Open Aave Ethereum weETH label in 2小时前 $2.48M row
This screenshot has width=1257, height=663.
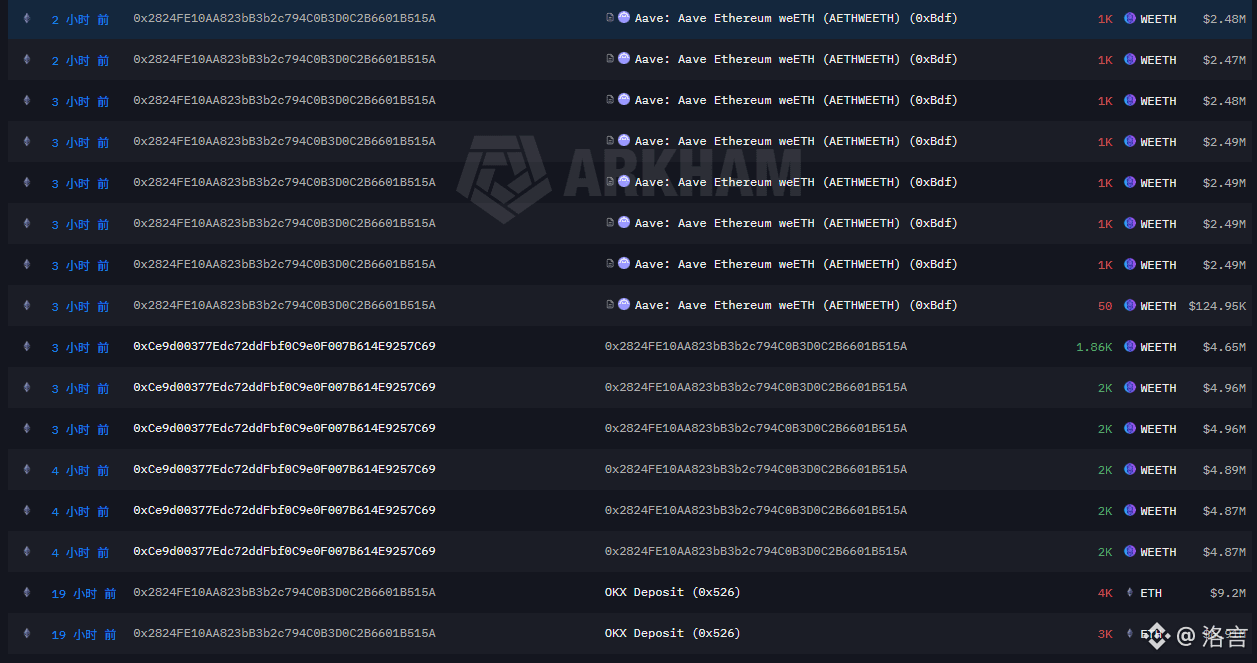point(796,19)
